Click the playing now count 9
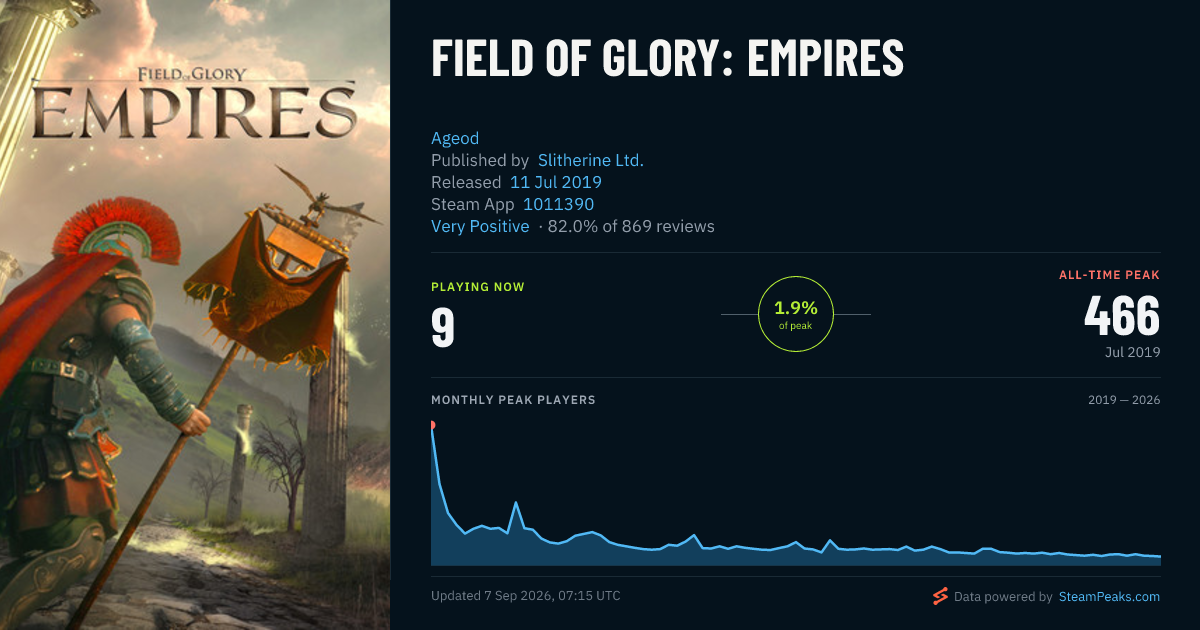The height and width of the screenshot is (630, 1200). point(443,329)
